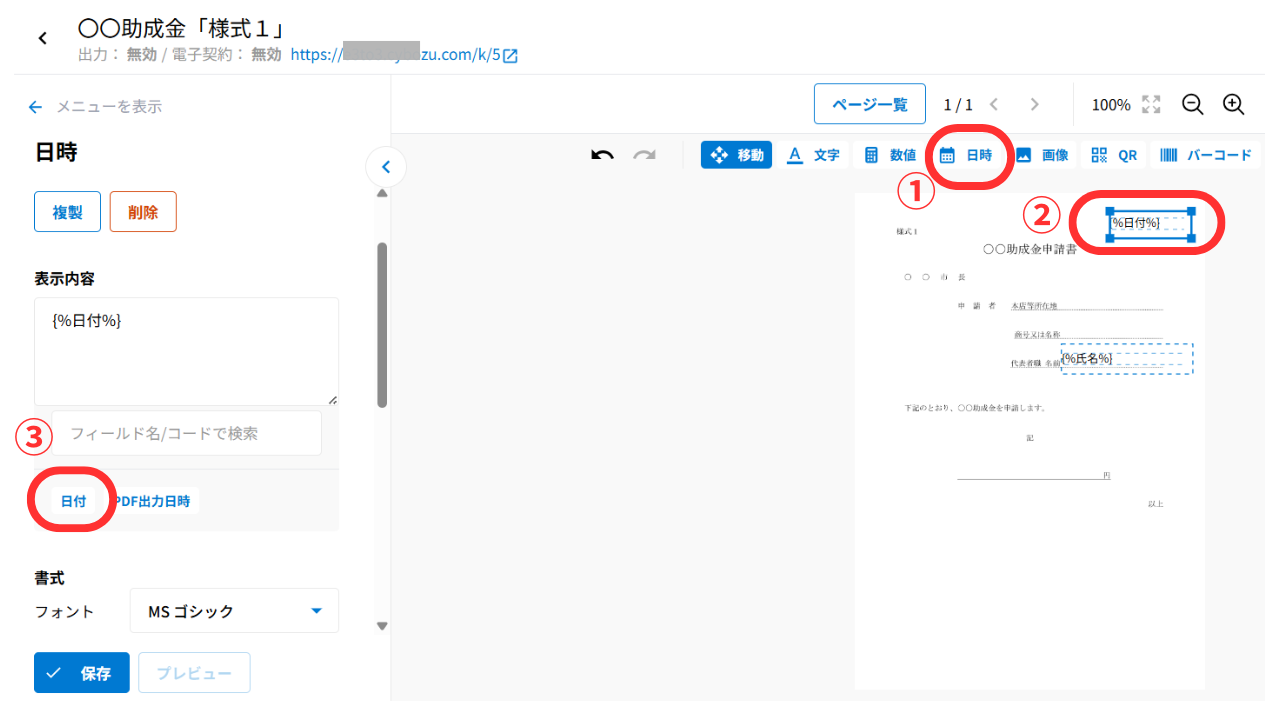This screenshot has width=1280, height=720.
Task: Click the 保存 save button
Action: tap(82, 673)
